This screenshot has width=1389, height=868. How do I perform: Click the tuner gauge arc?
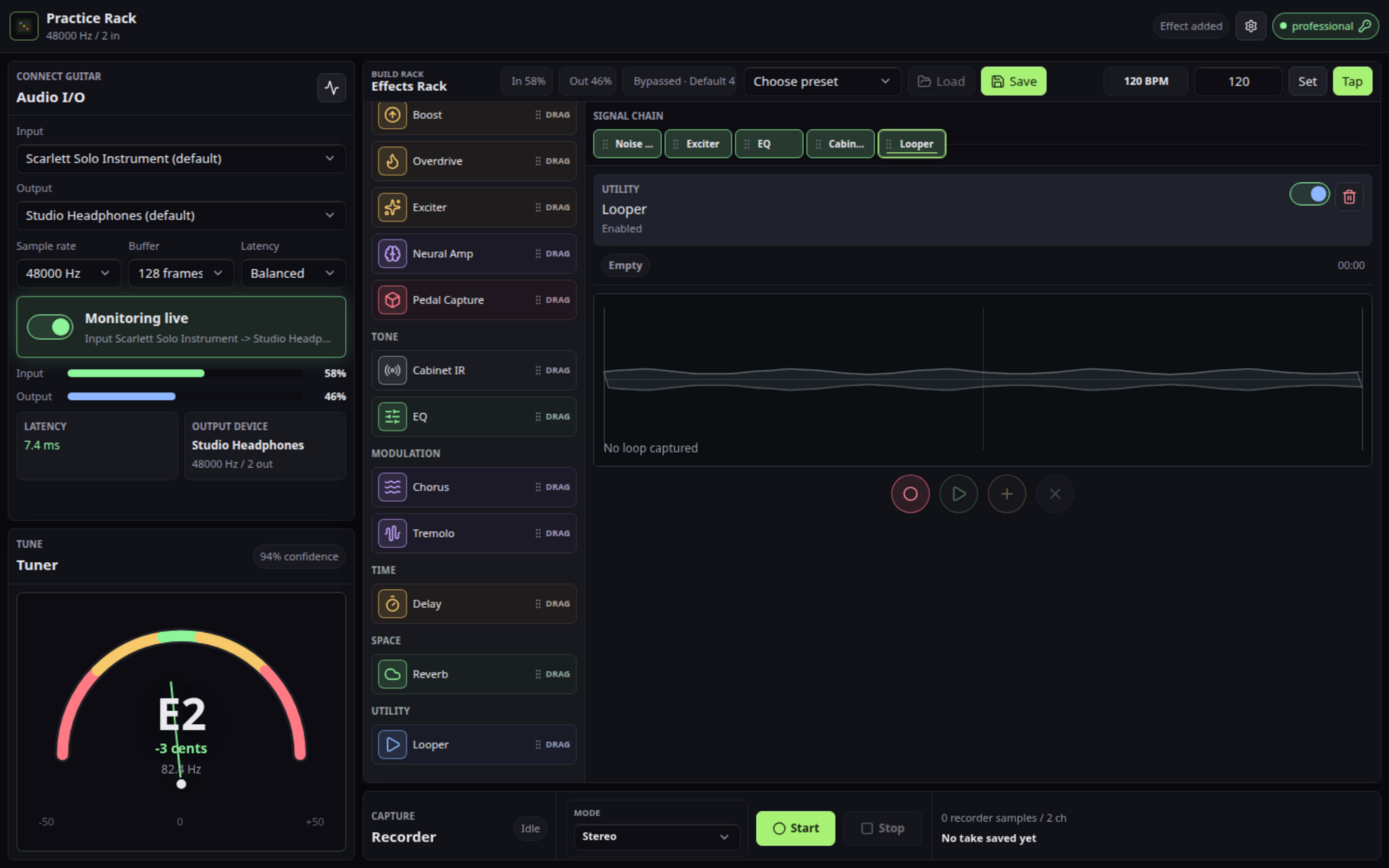tap(181, 694)
